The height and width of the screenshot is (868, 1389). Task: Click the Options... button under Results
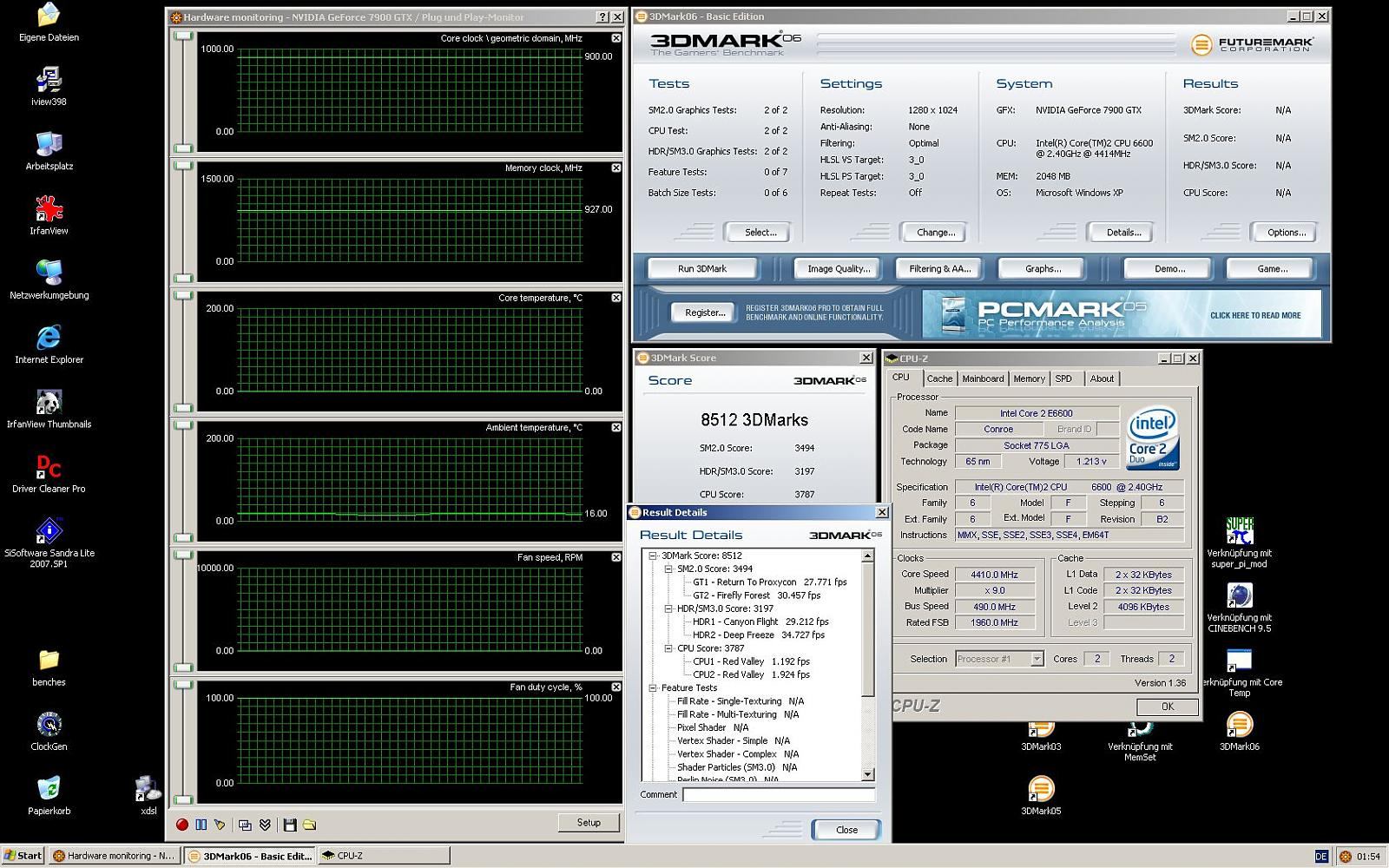pyautogui.click(x=1286, y=233)
